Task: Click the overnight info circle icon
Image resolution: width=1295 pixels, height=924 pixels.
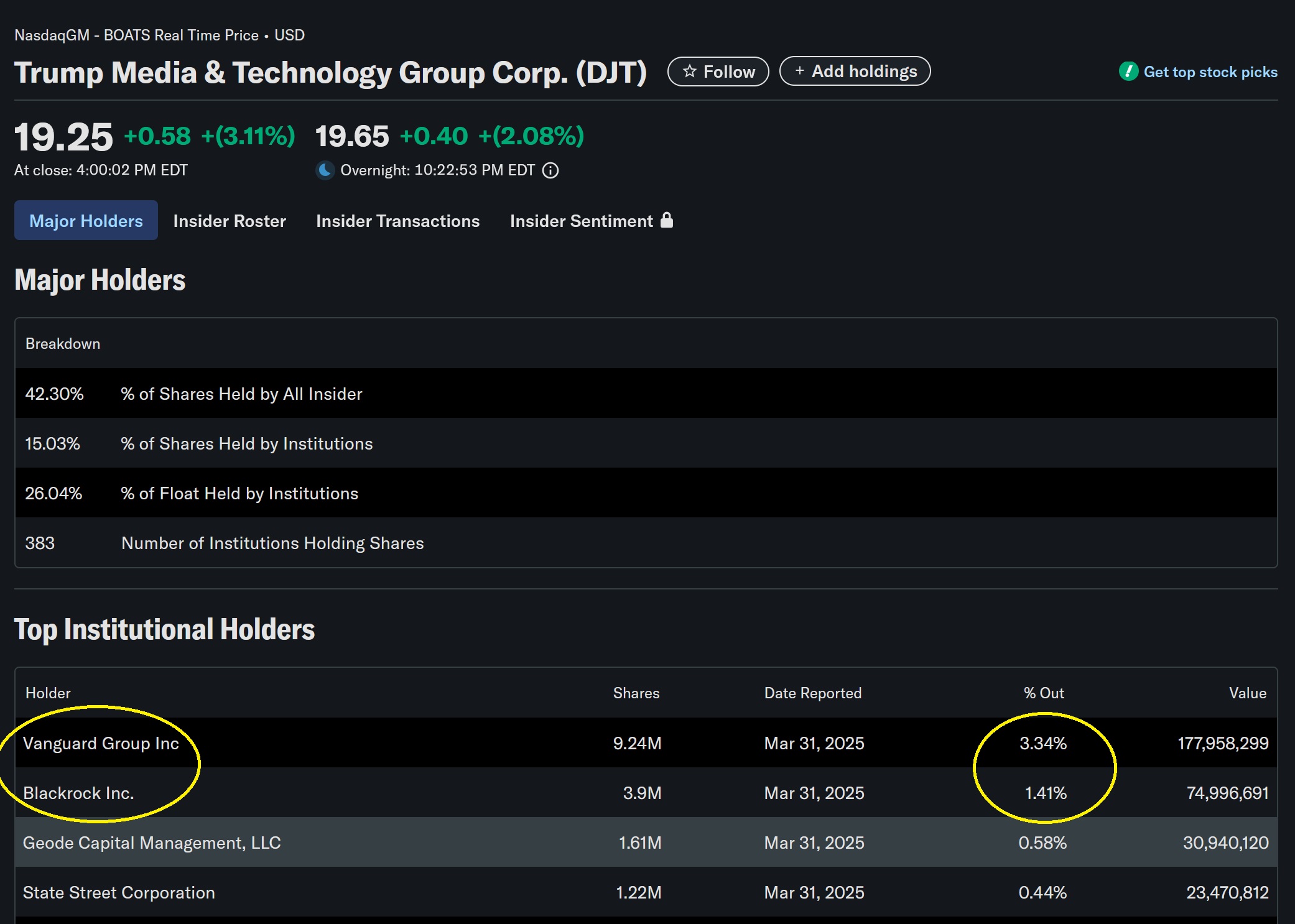Action: click(550, 170)
